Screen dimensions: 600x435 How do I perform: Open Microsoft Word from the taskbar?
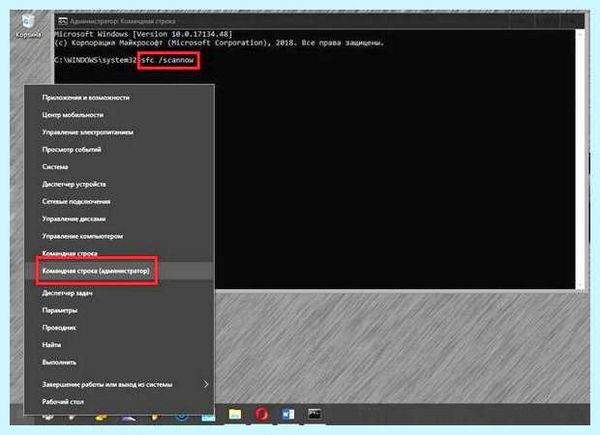coord(288,414)
